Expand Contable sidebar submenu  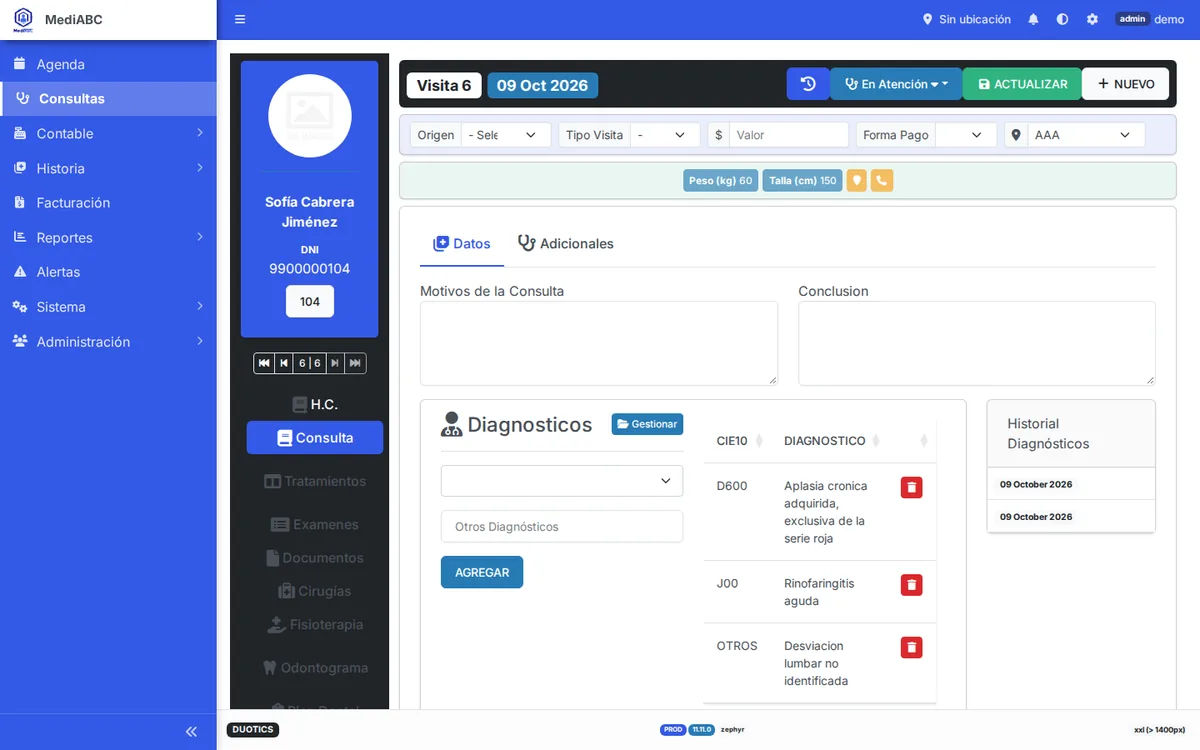(108, 133)
